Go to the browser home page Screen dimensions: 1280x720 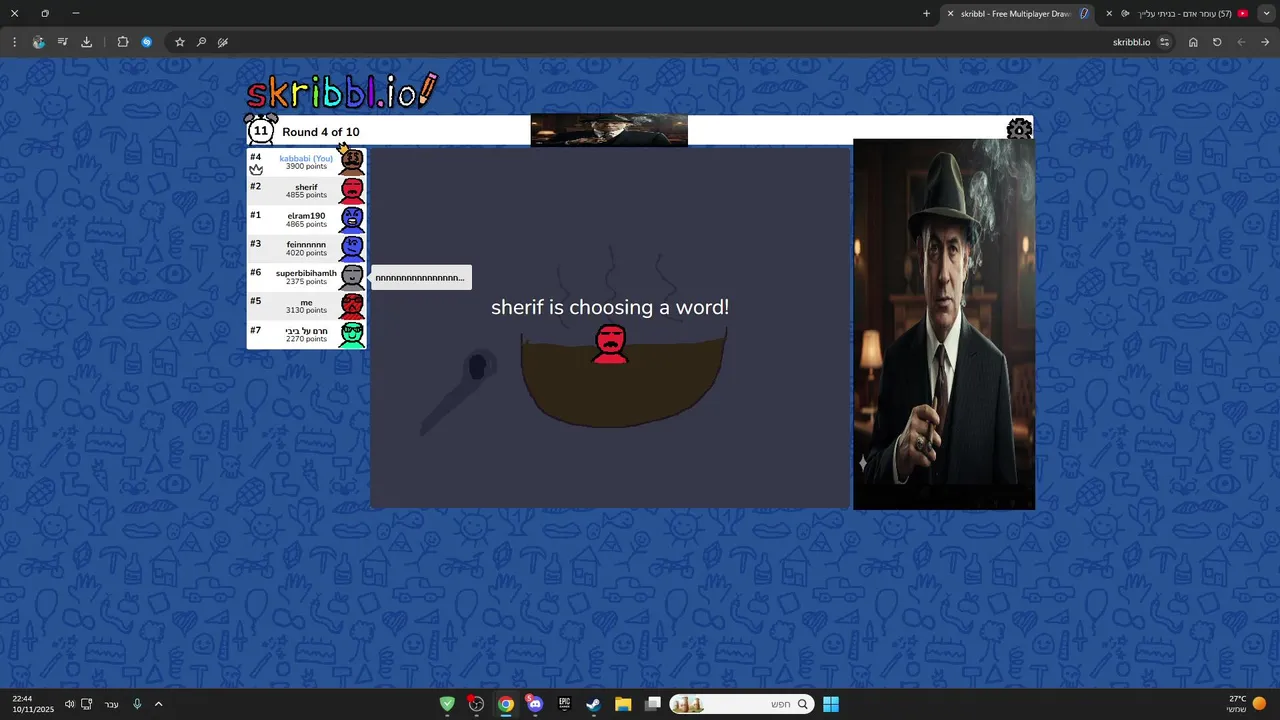coord(1193,42)
